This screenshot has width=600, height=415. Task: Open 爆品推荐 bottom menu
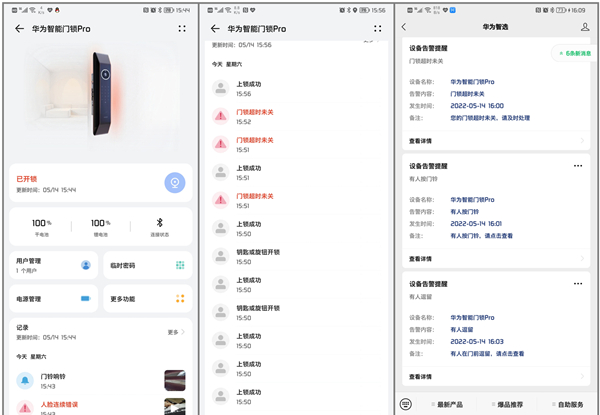(507, 404)
